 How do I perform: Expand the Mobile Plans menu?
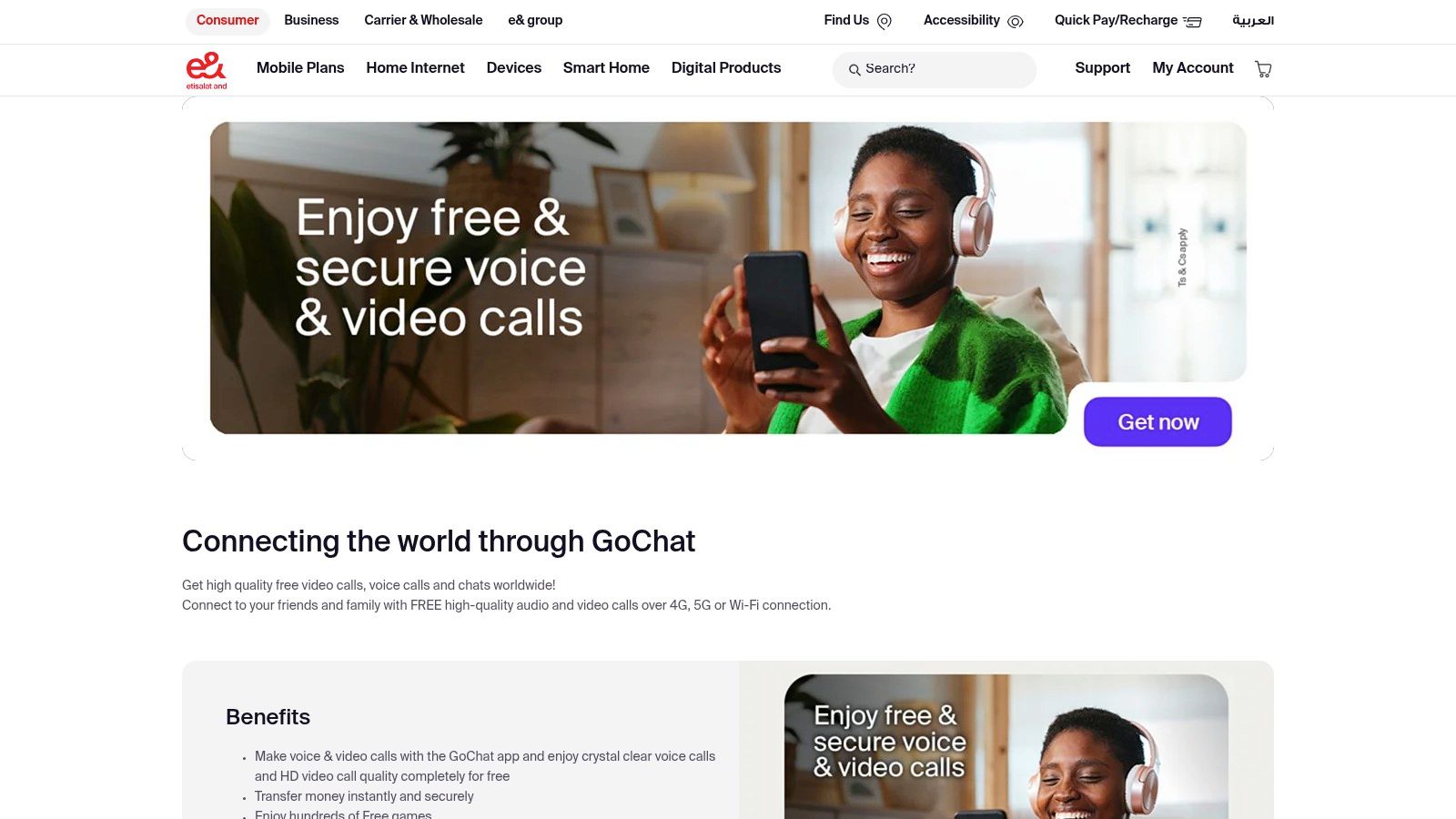coord(300,67)
